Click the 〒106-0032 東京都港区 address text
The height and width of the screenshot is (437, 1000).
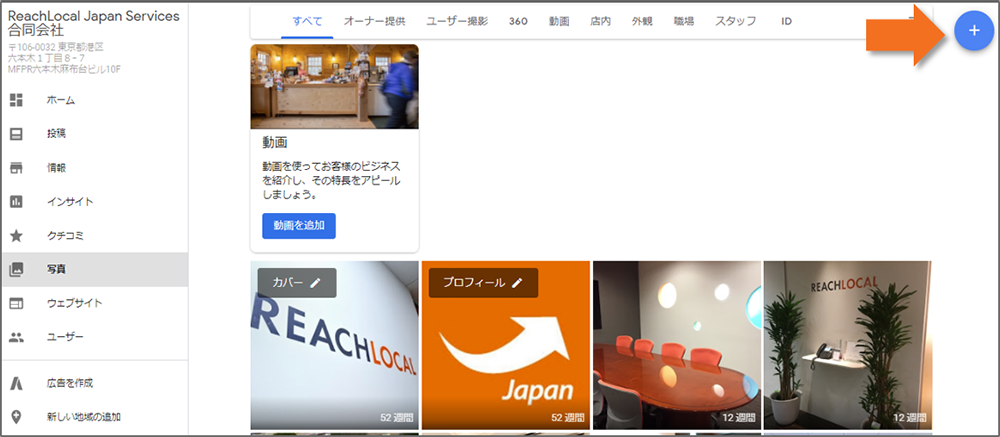pos(56,47)
